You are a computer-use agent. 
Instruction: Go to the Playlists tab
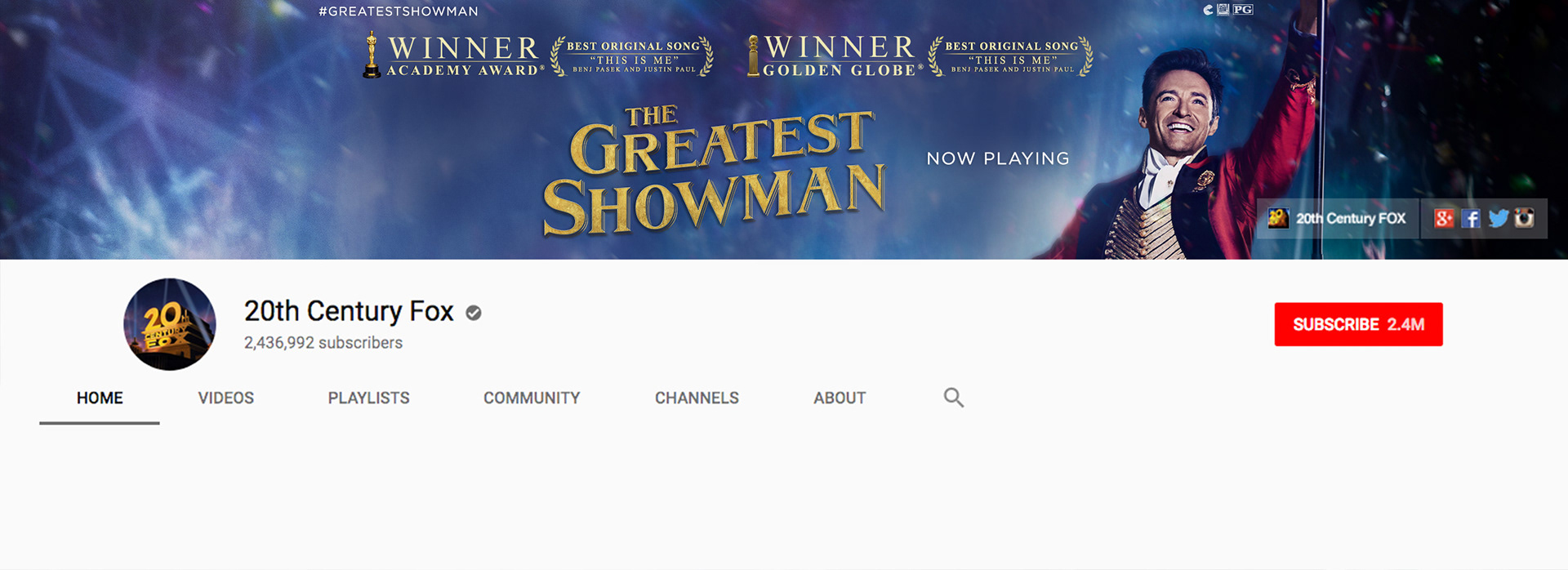[x=369, y=398]
